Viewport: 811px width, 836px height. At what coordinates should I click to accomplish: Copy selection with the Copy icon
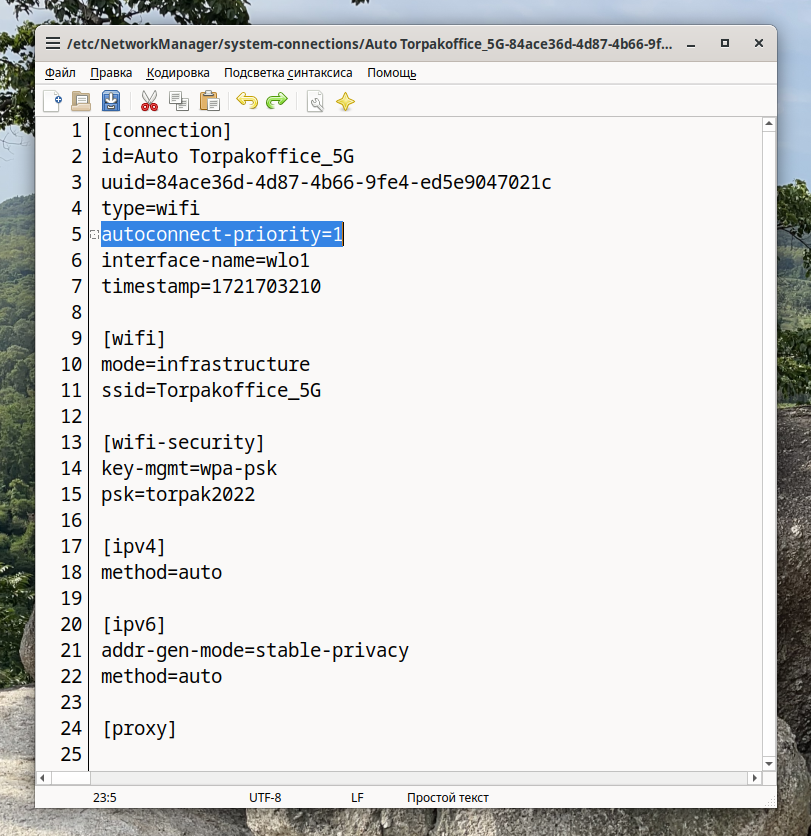pos(179,101)
